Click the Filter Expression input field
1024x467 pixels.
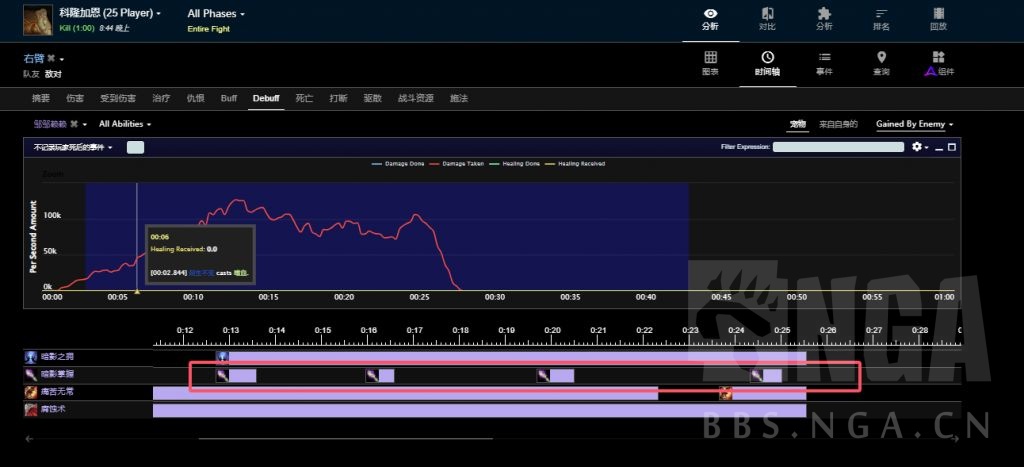tap(838, 147)
